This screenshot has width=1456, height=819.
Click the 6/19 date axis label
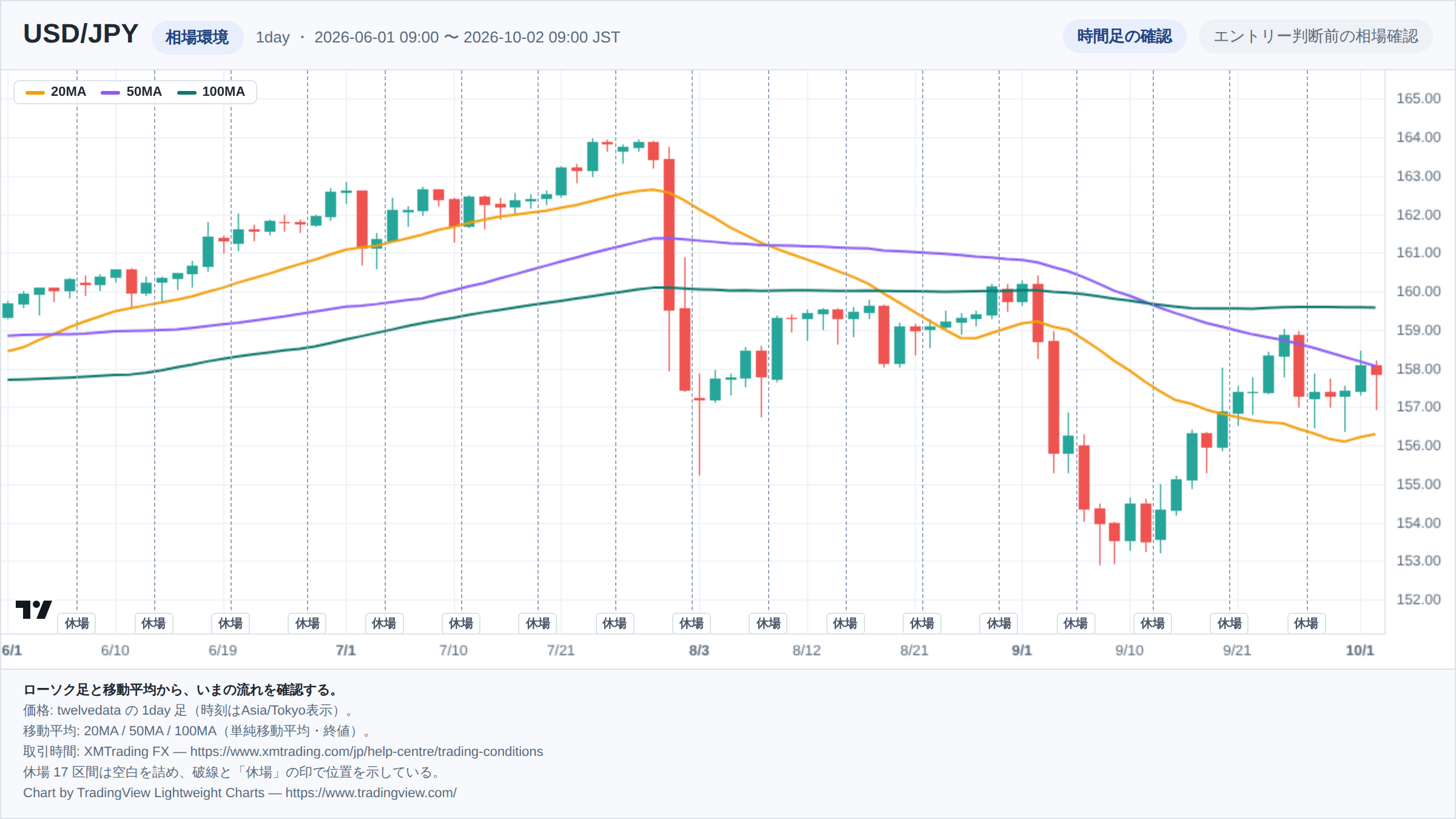tap(223, 650)
